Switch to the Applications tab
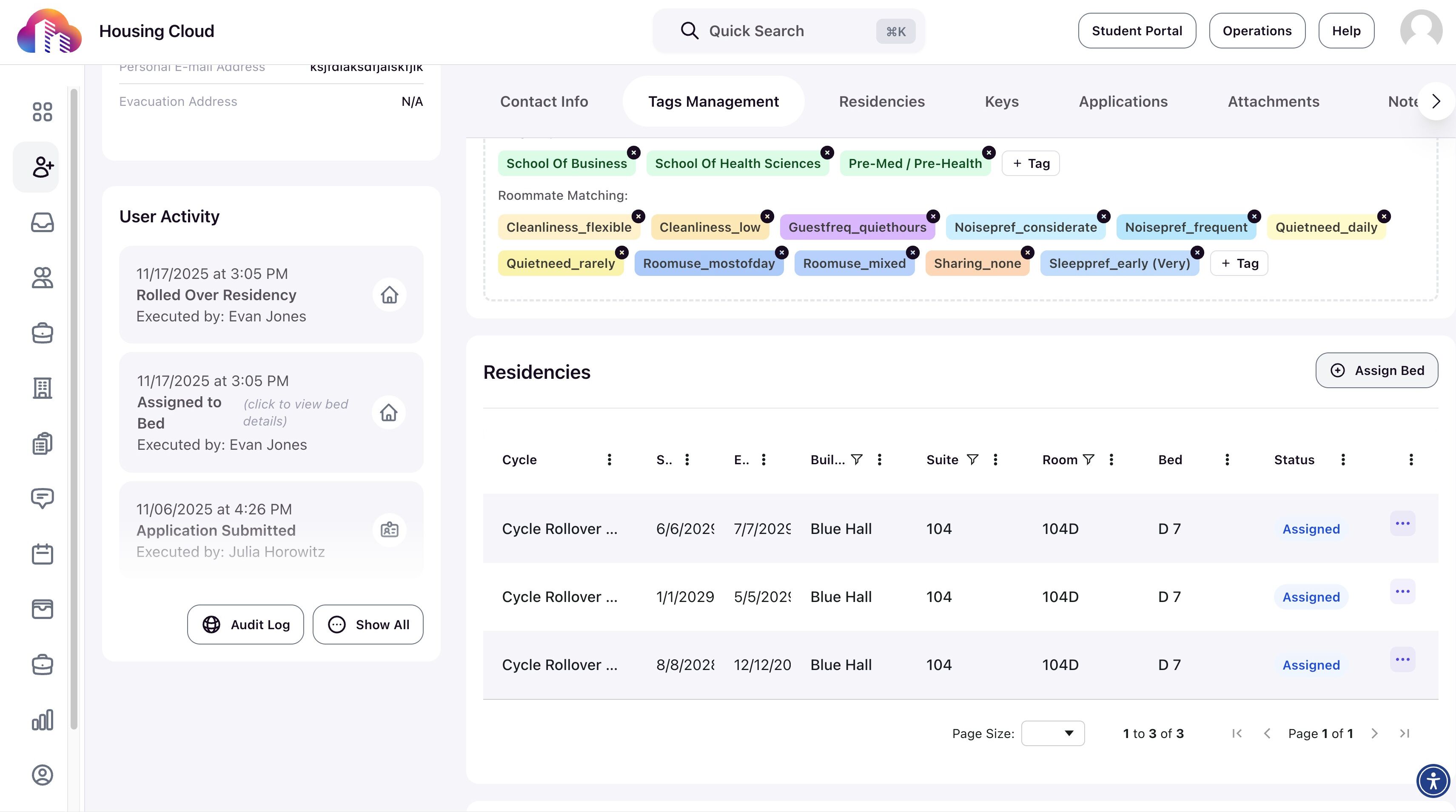 pos(1123,102)
